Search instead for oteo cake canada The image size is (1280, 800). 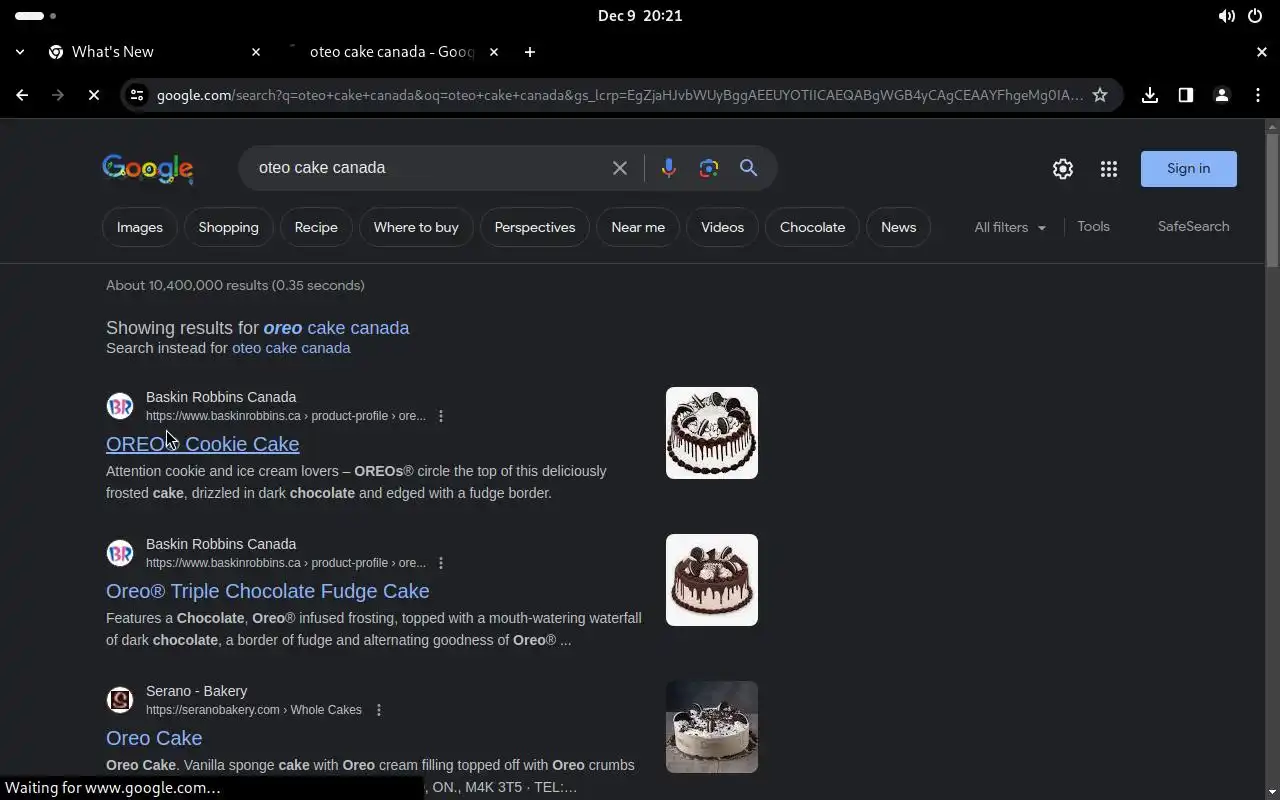[x=291, y=348]
